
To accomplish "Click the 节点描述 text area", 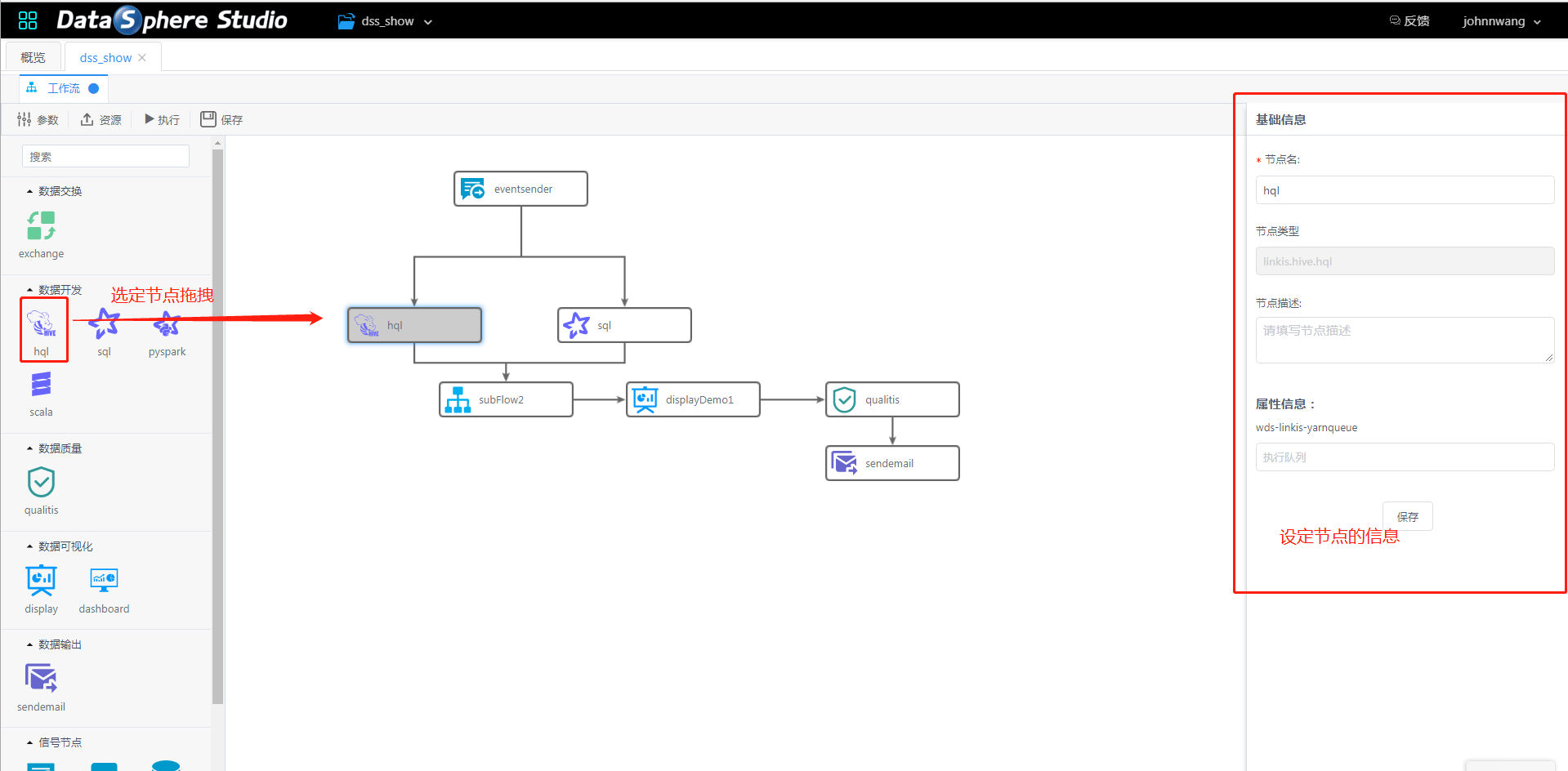I will click(x=1404, y=340).
